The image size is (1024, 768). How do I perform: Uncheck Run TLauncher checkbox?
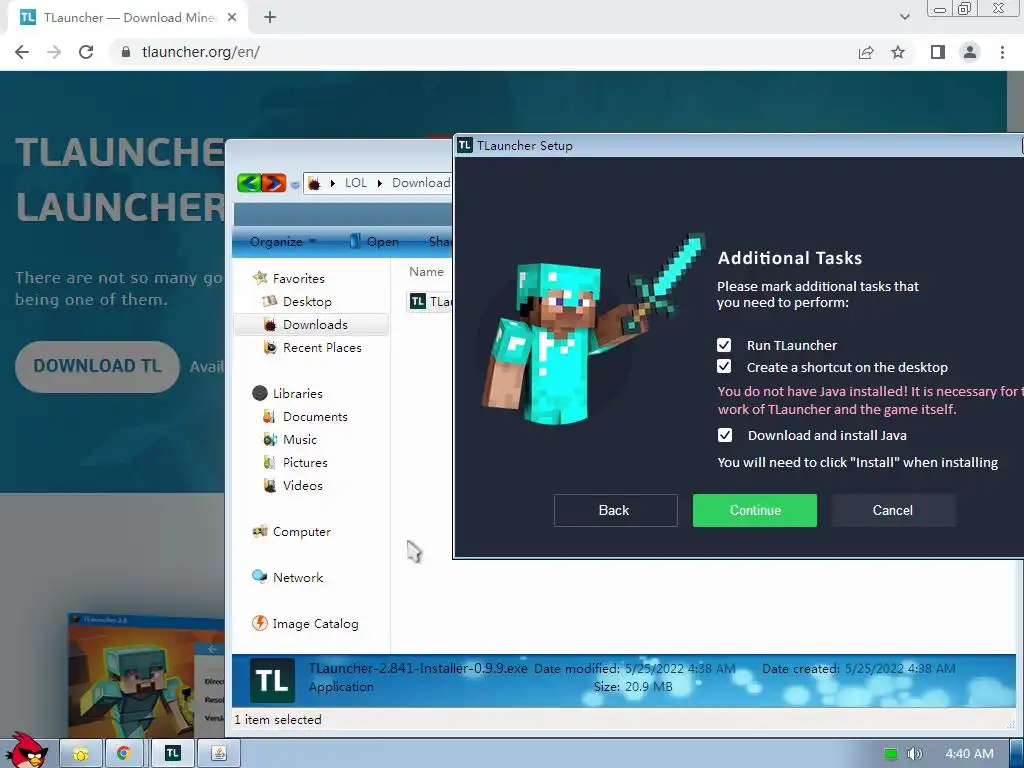724,345
